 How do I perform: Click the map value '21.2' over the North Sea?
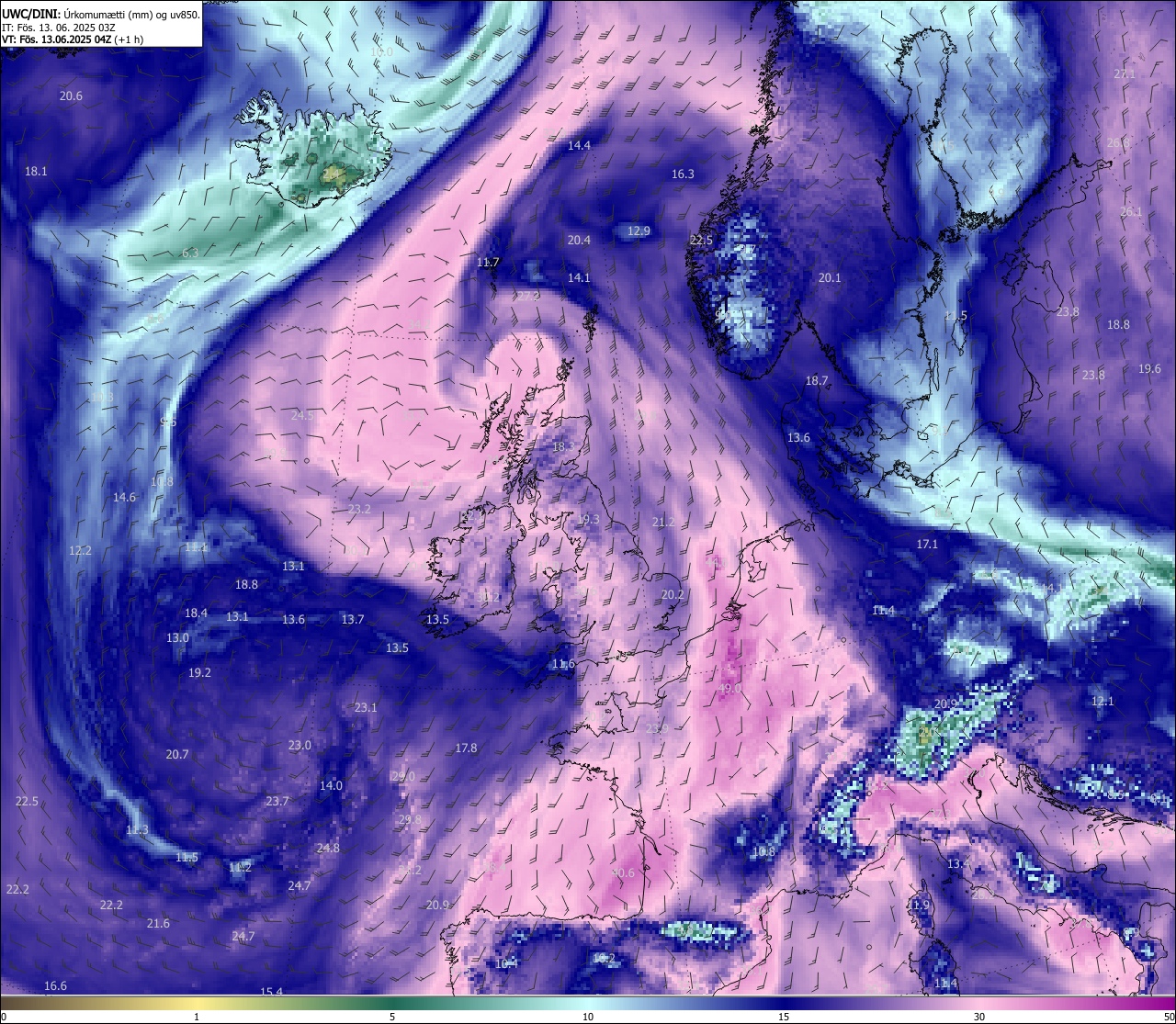(663, 523)
